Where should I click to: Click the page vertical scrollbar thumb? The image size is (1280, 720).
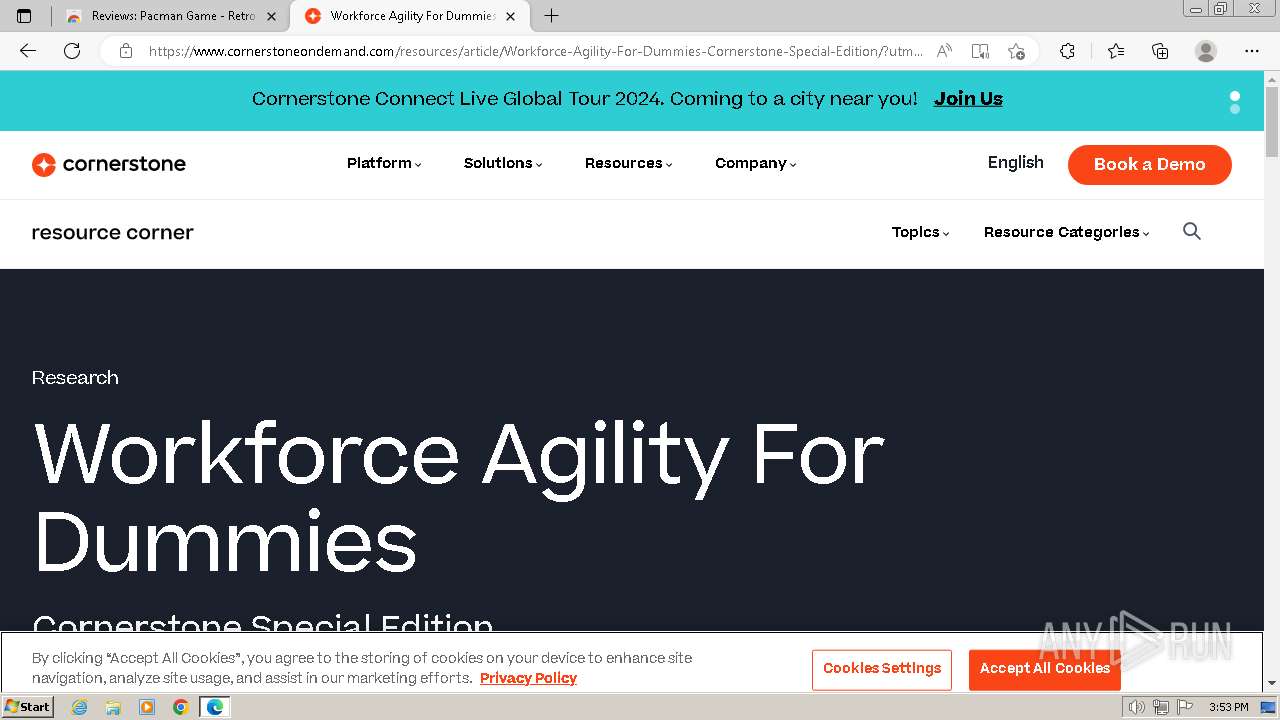1272,122
